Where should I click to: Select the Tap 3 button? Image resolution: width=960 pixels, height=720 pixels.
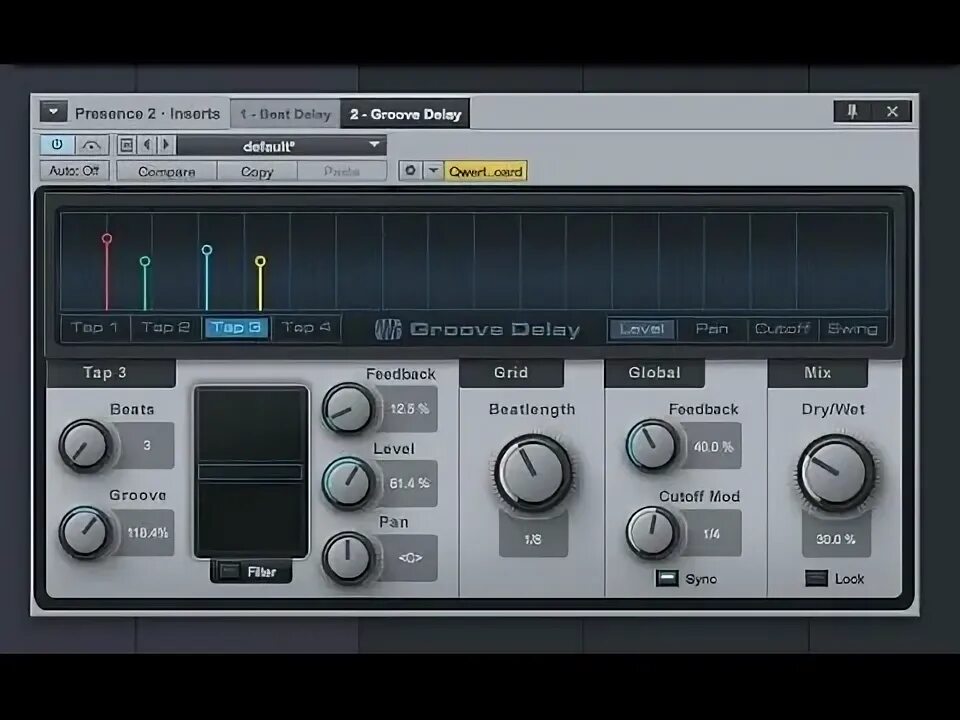(x=236, y=328)
